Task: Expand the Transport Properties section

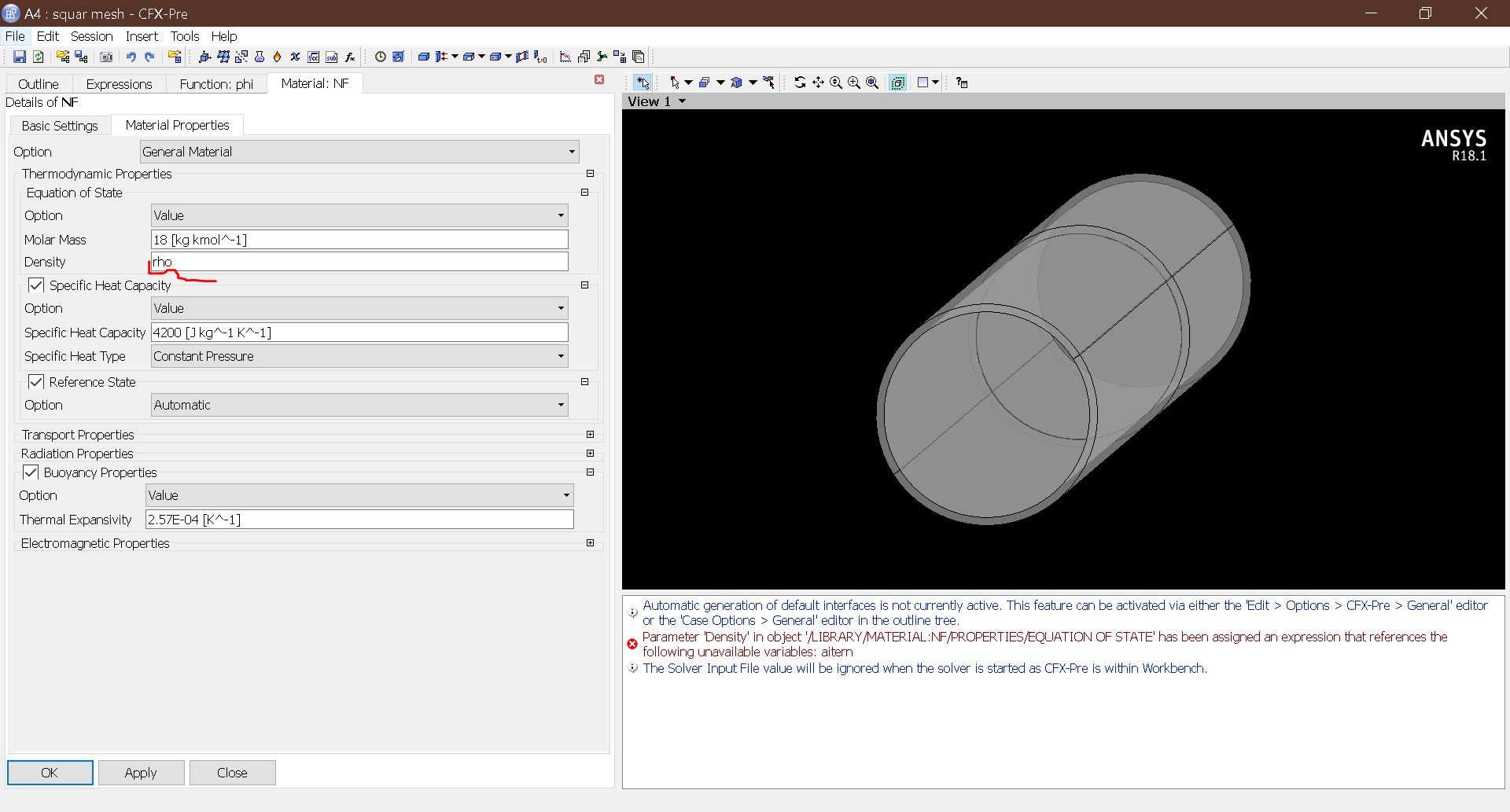Action: tap(590, 434)
